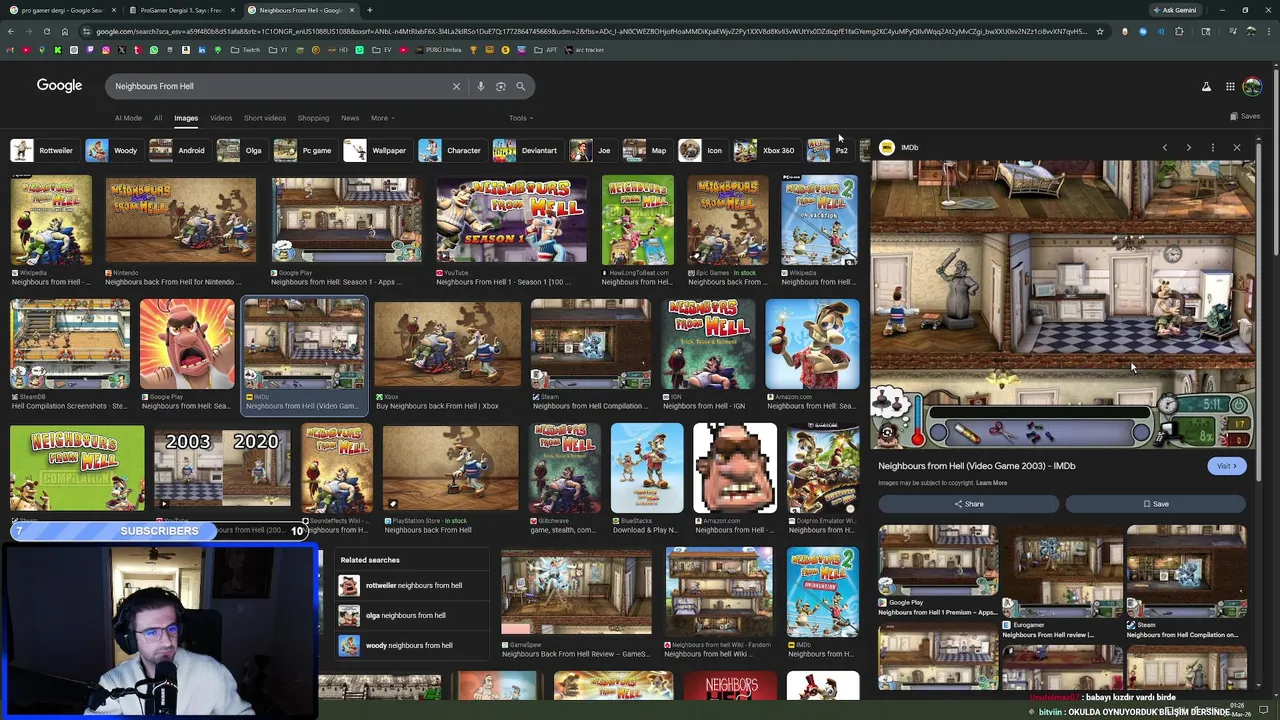Open the 2003 vs 2020 comparison thumbnail
The width and height of the screenshot is (1280, 720).
222,468
